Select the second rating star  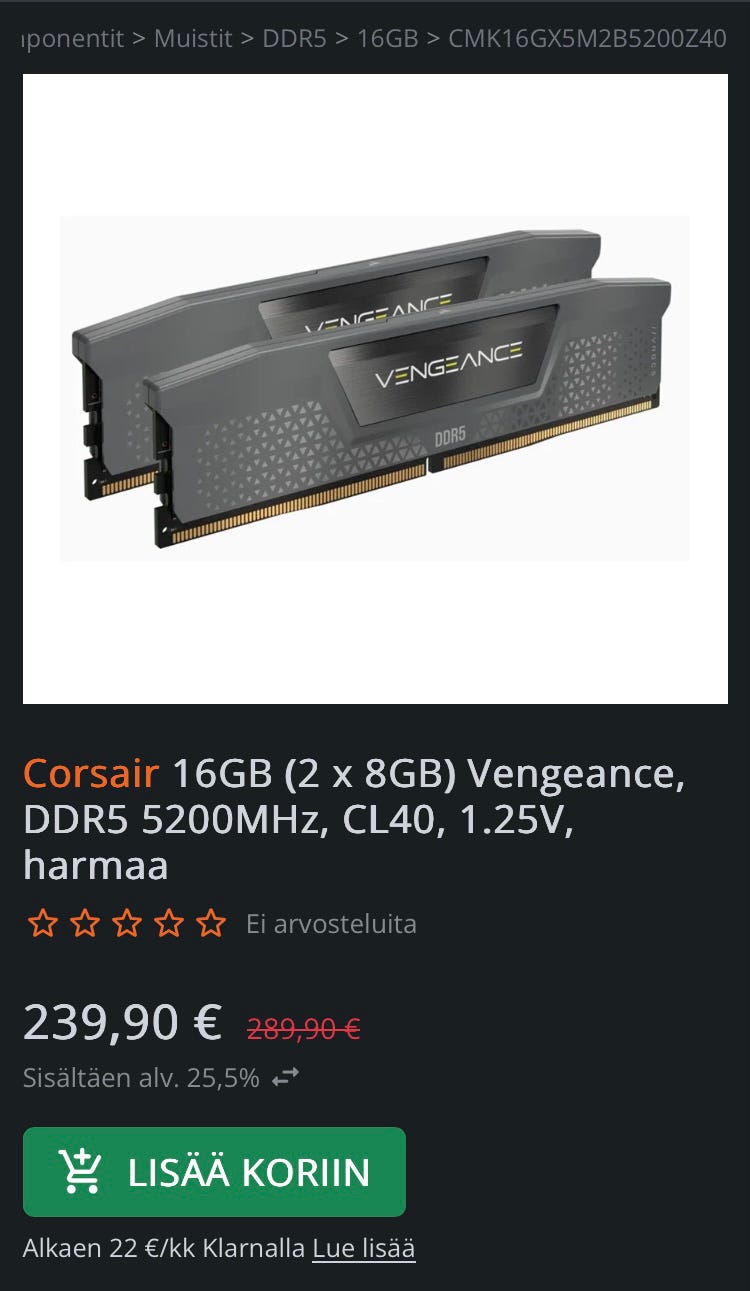[x=84, y=923]
